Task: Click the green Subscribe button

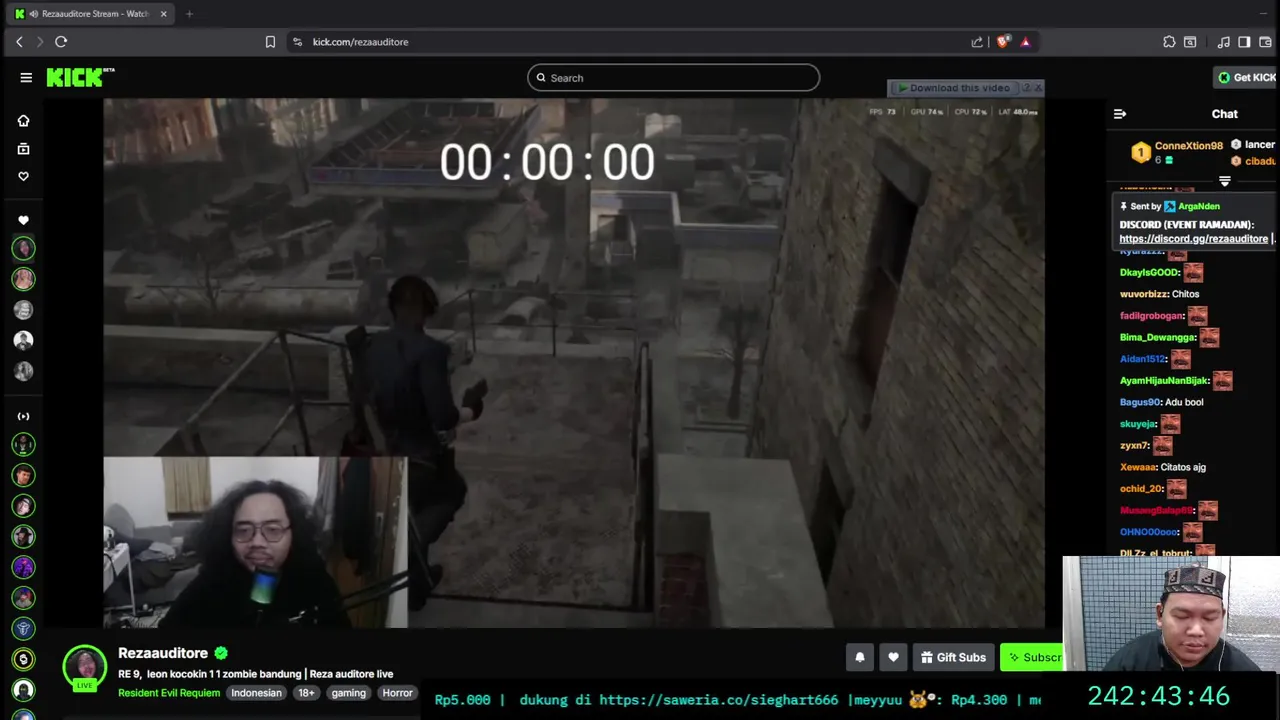Action: [x=1031, y=657]
